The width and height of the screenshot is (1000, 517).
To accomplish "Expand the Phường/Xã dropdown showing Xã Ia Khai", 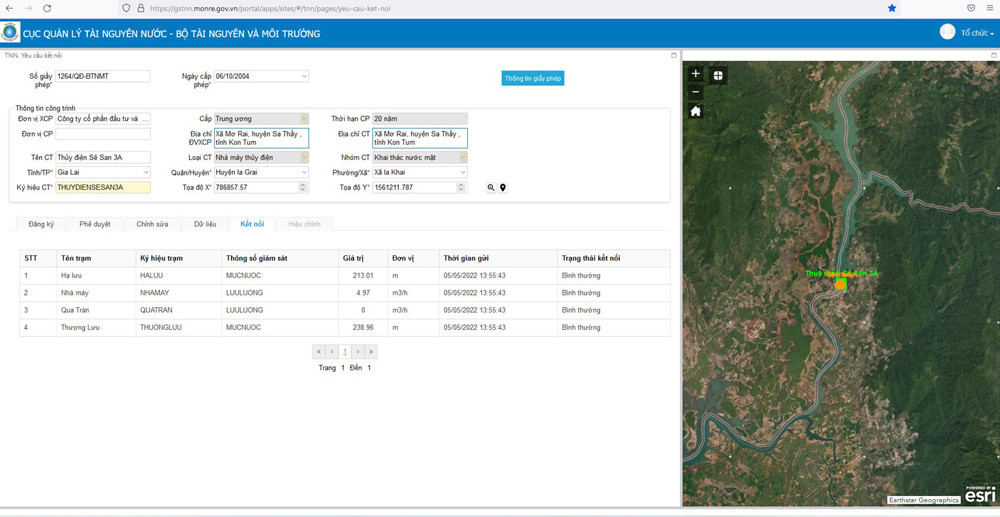I will coord(462,172).
